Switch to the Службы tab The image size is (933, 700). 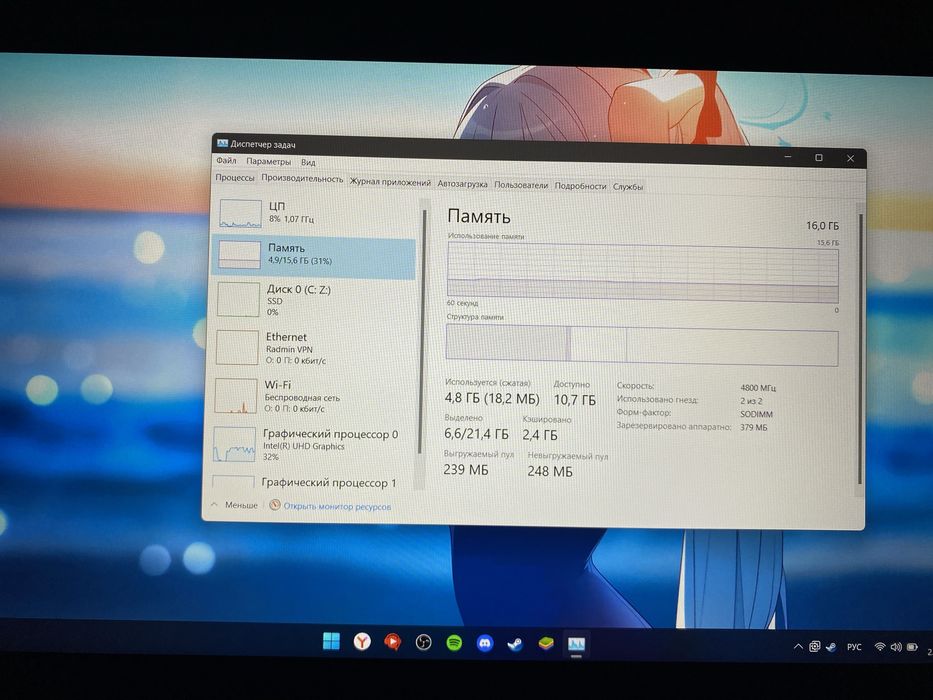[x=628, y=186]
